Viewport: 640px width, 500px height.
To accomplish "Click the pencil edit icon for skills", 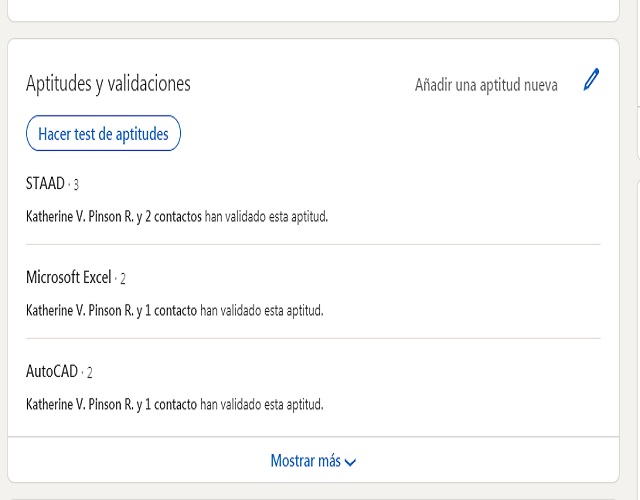I will pos(591,81).
